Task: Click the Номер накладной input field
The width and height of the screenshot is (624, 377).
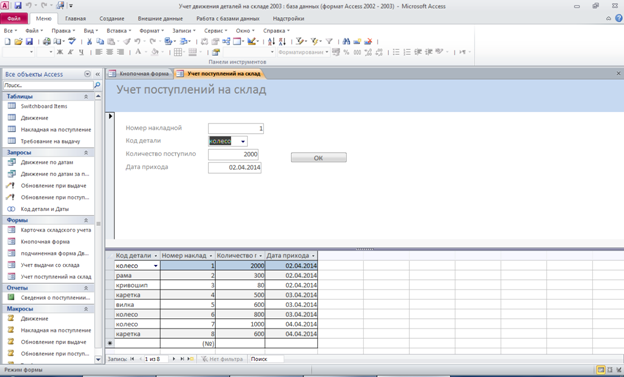Action: click(x=236, y=128)
